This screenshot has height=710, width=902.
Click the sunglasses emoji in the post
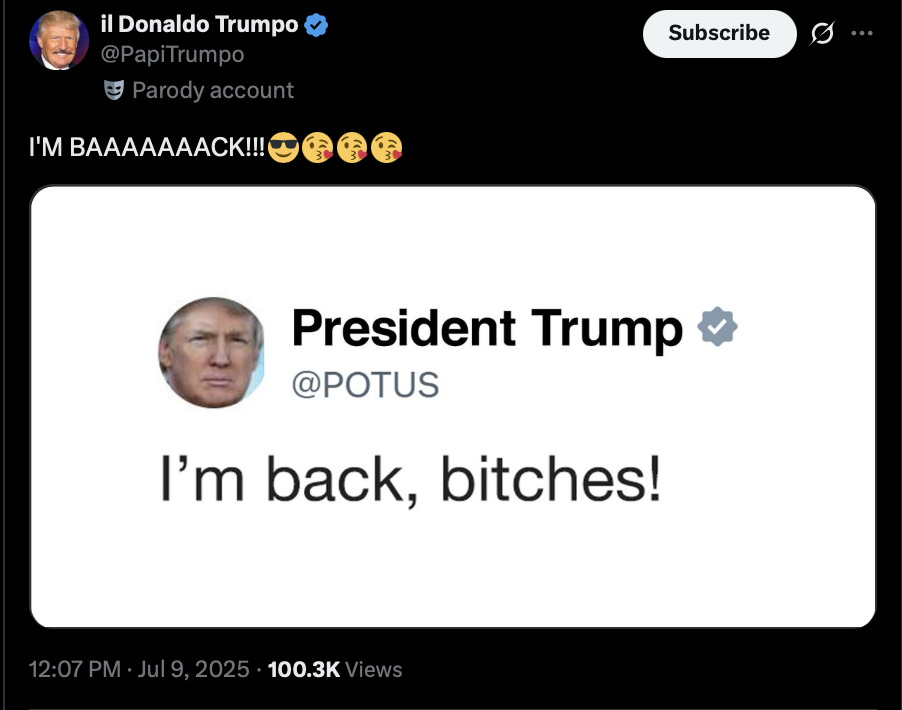point(284,147)
